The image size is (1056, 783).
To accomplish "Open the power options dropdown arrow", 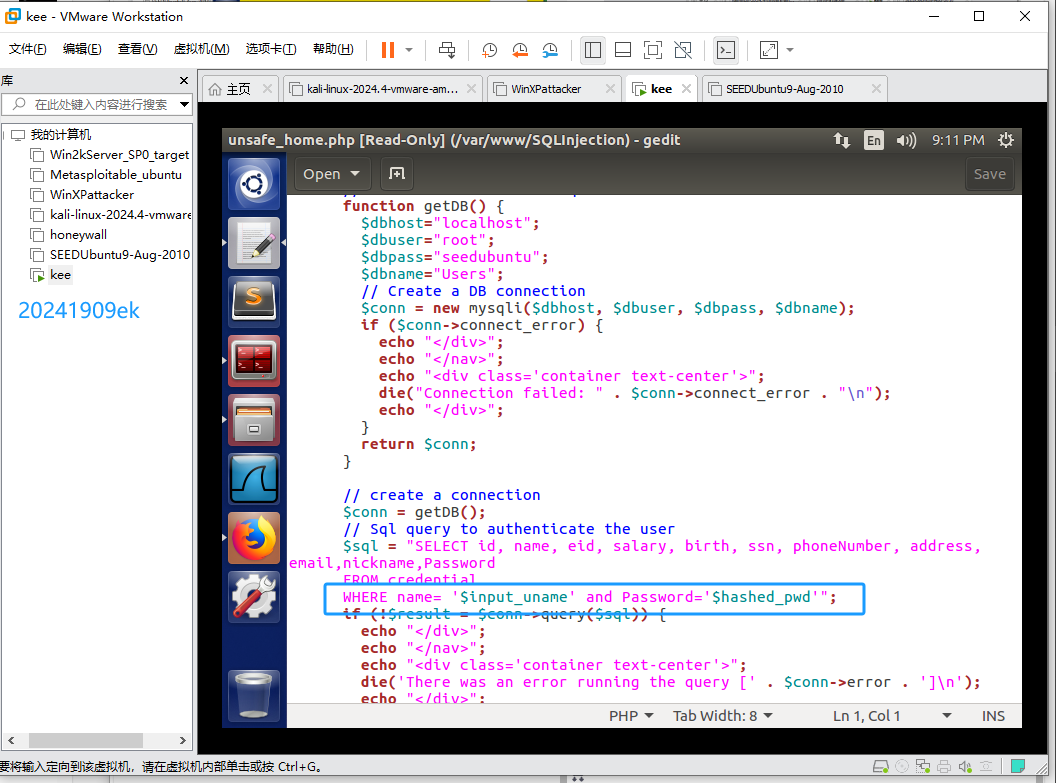I will [409, 50].
